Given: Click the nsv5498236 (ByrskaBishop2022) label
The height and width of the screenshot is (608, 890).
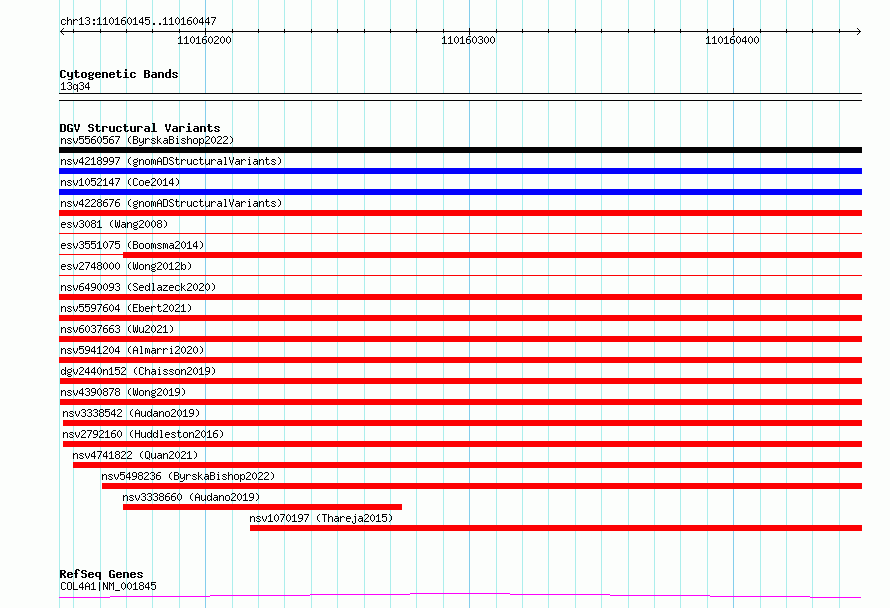Looking at the screenshot, I should (x=188, y=476).
